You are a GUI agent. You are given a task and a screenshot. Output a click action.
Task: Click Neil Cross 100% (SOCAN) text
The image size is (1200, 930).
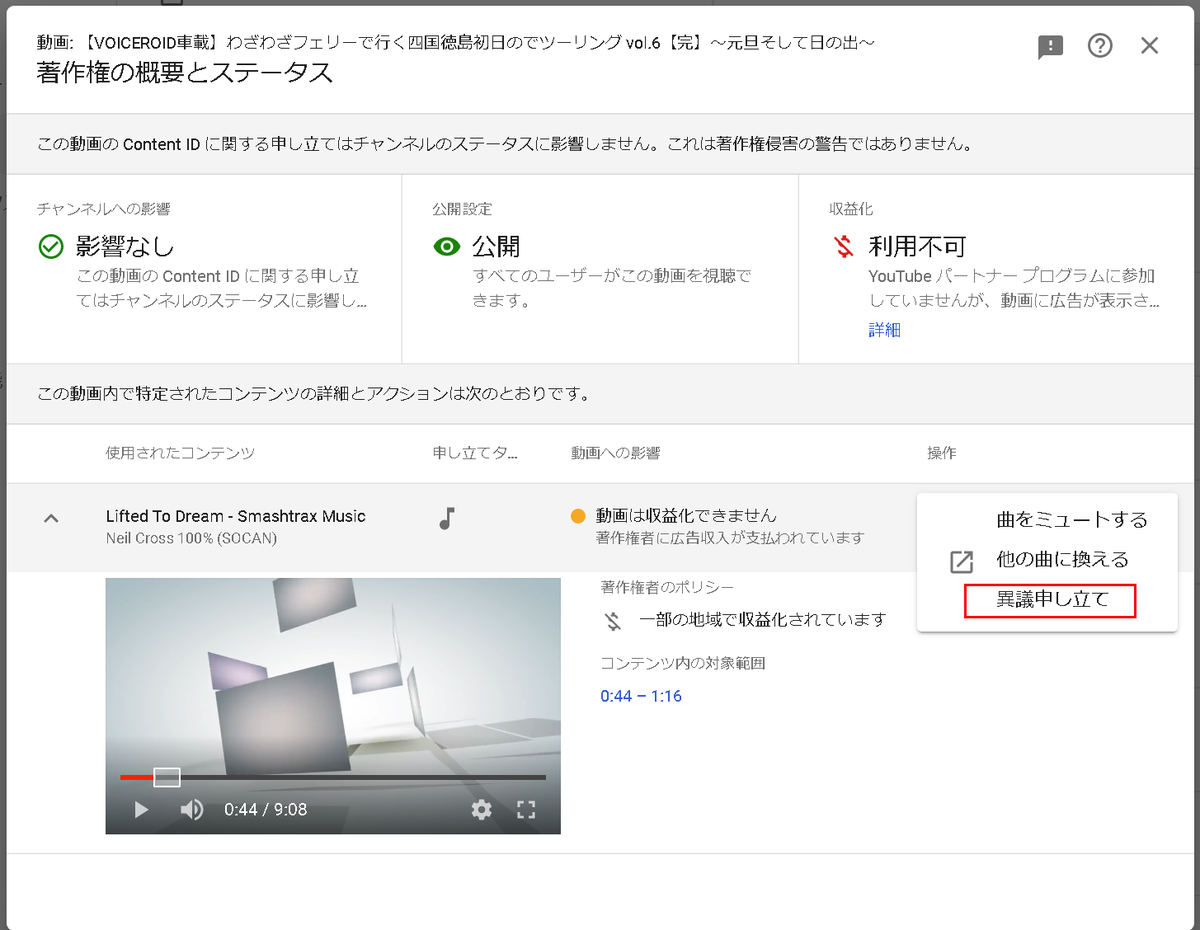coord(191,538)
